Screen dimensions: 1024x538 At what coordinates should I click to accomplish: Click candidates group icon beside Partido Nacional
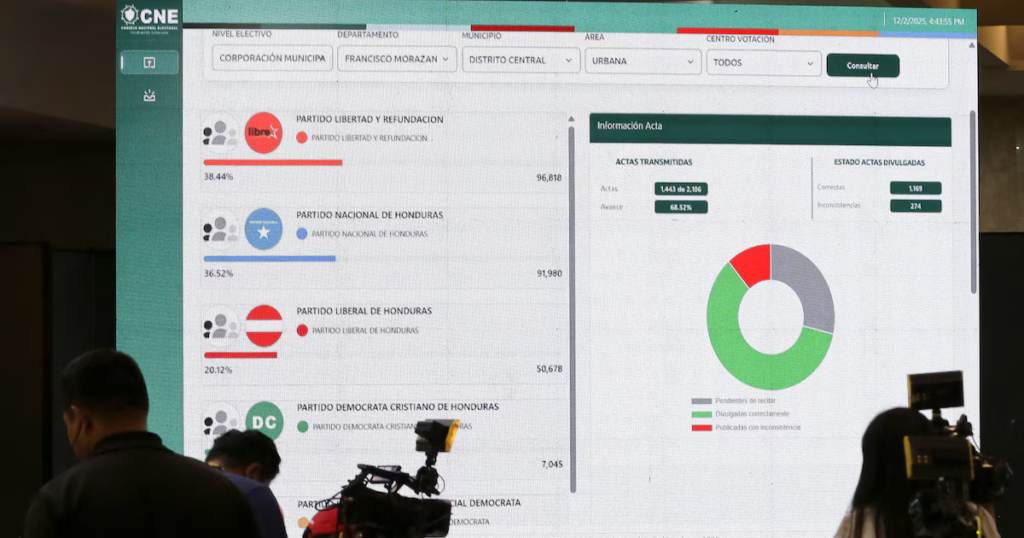(220, 229)
